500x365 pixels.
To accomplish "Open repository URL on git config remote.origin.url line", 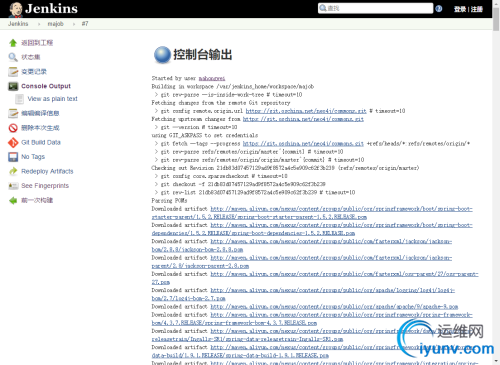I will [306, 111].
